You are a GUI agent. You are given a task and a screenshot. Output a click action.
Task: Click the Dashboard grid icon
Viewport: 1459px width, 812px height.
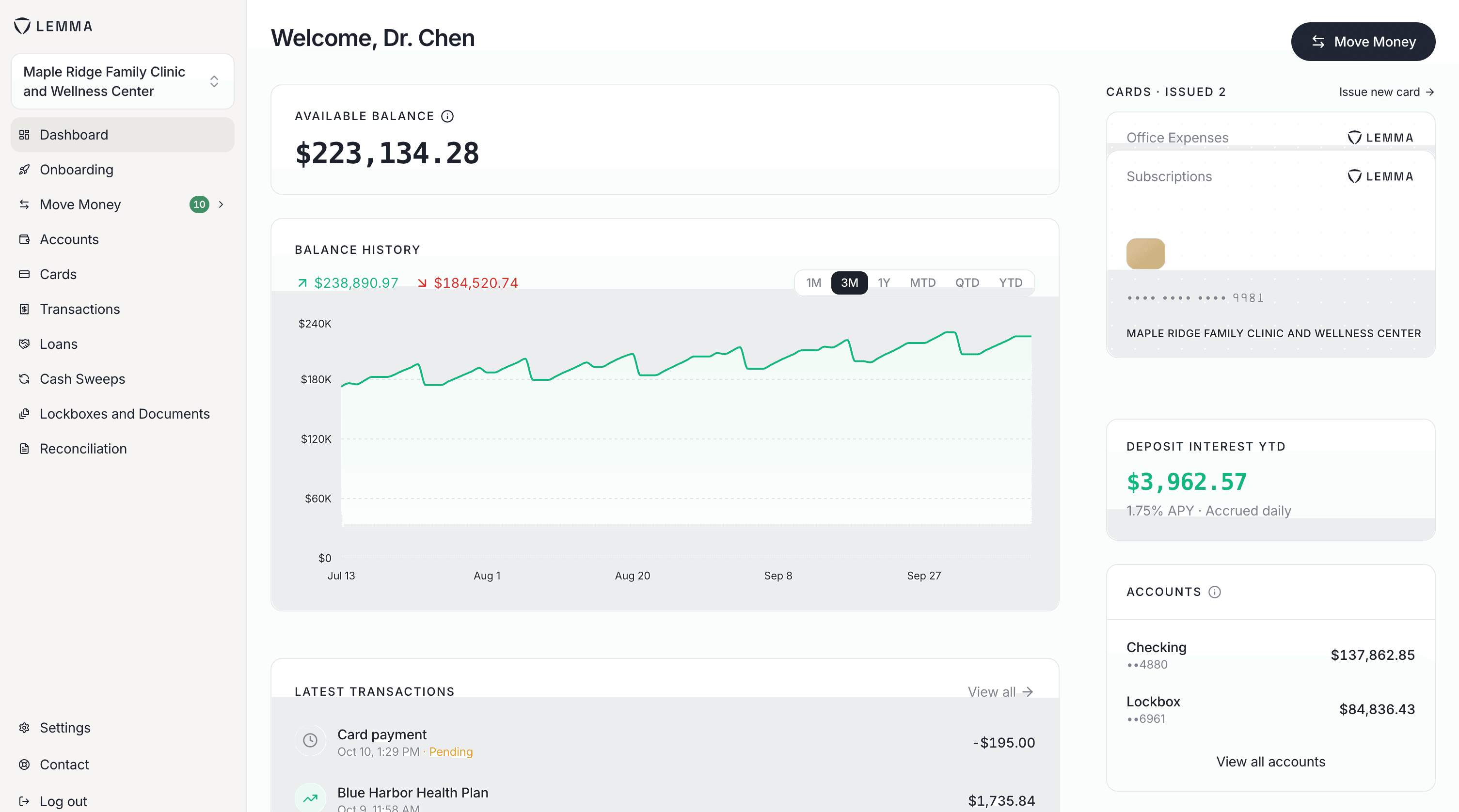click(x=24, y=135)
